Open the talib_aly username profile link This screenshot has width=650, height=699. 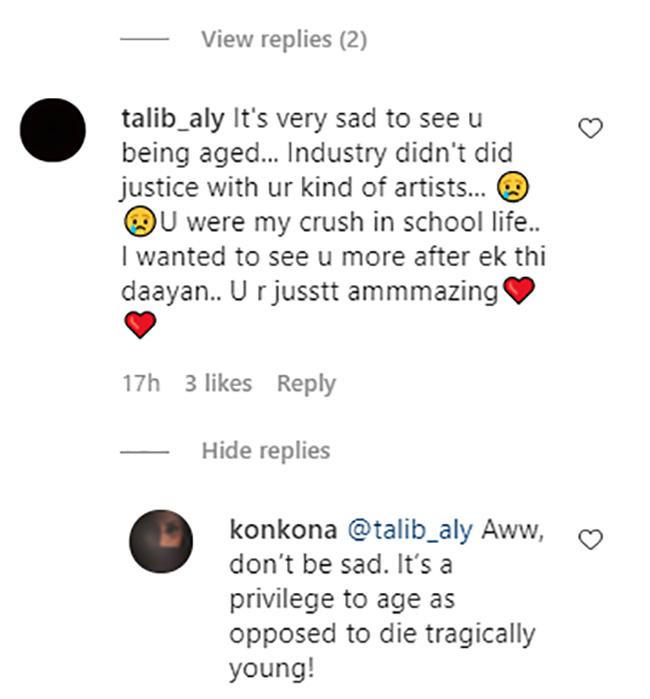[174, 120]
